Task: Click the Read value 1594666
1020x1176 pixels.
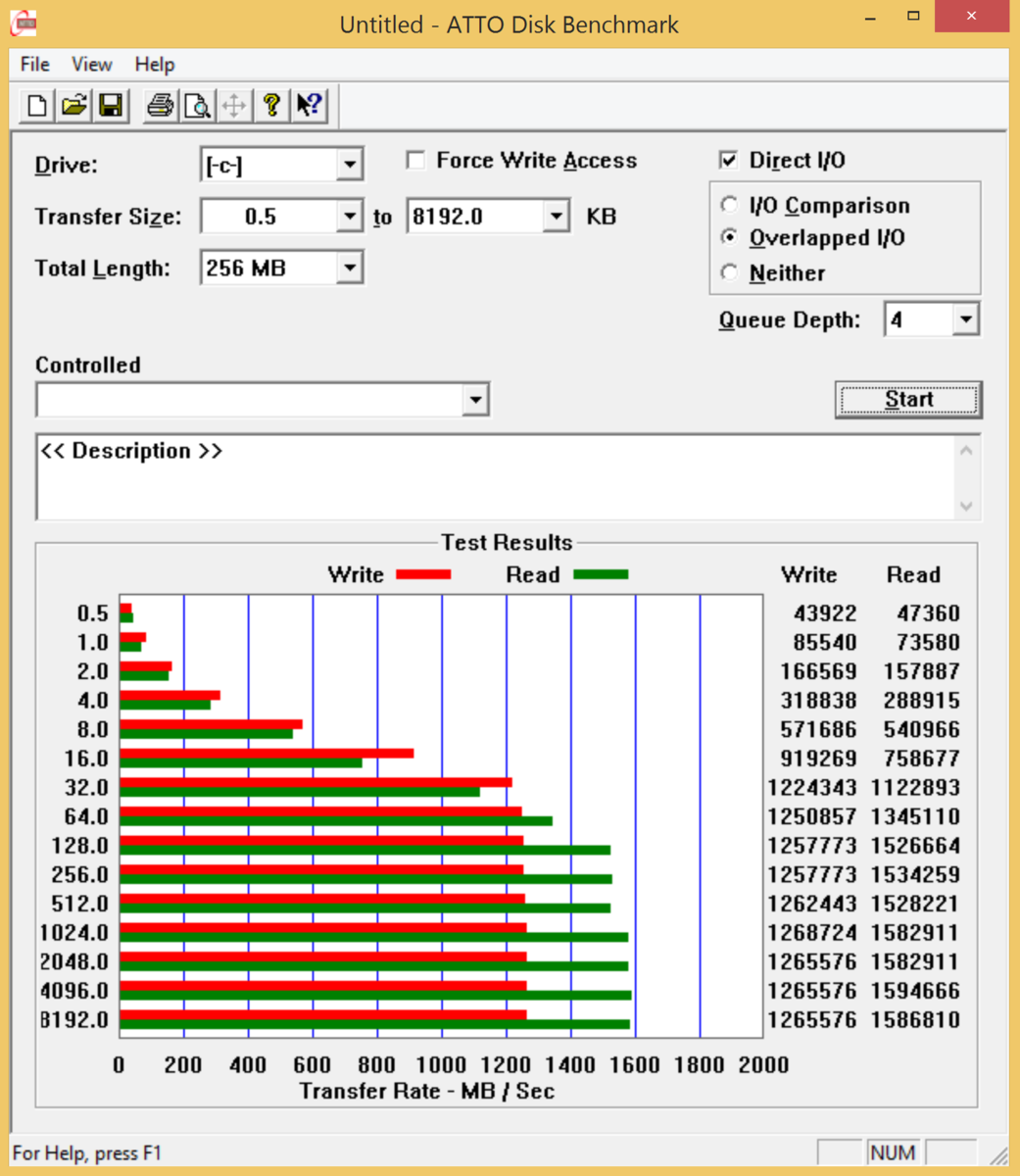Action: [915, 991]
